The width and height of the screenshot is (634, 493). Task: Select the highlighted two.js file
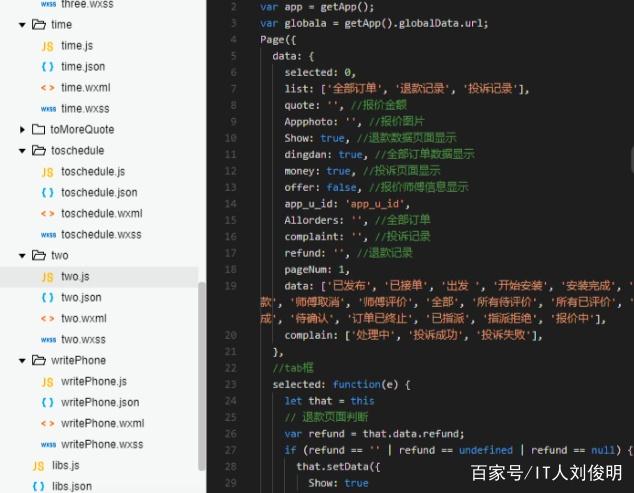tap(75, 277)
